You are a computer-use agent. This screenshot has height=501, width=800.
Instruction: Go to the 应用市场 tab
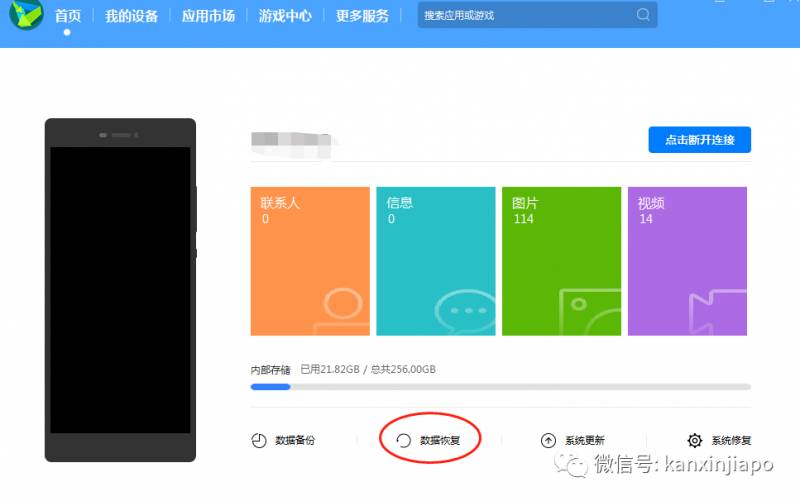209,16
